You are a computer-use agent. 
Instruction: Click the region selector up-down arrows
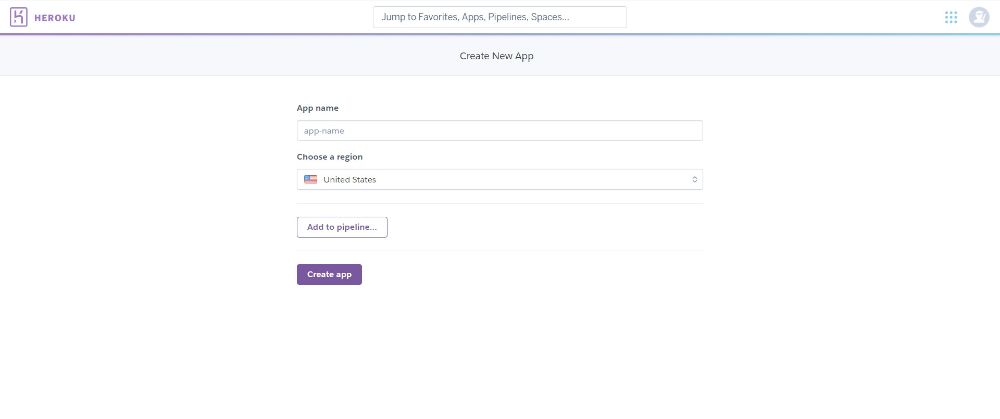695,179
